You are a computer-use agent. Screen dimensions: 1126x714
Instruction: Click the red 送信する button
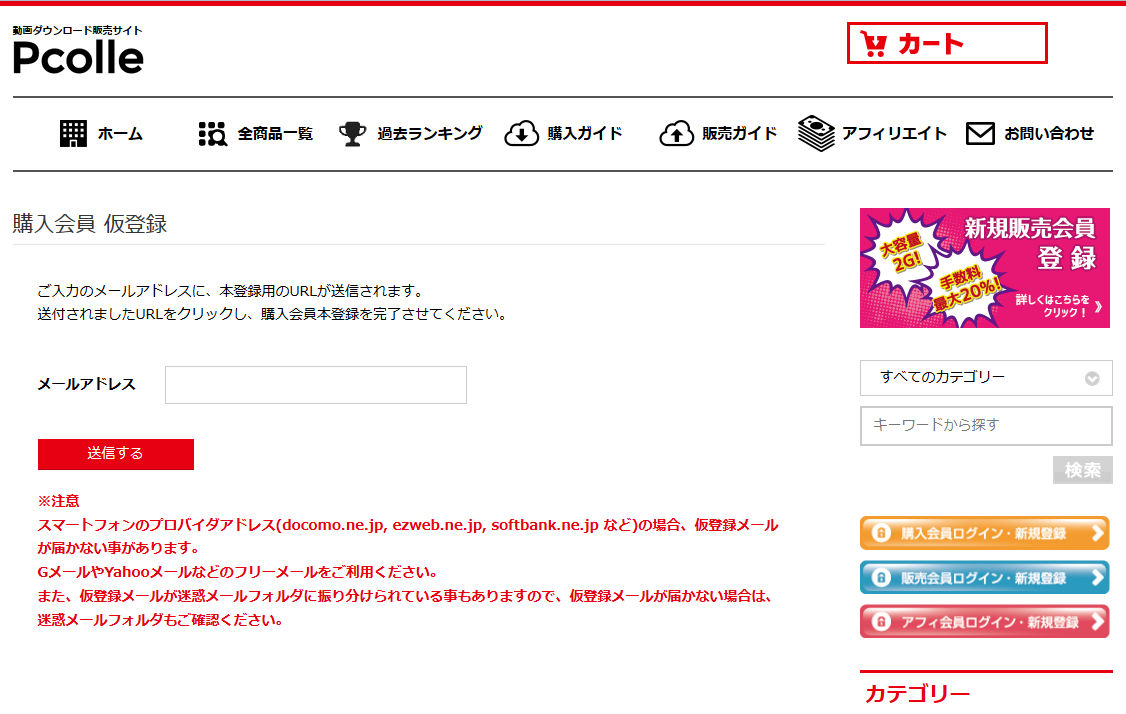pos(116,454)
